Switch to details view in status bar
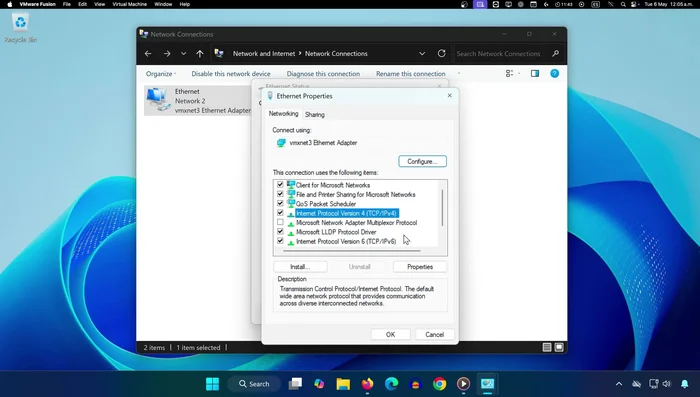Image resolution: width=700 pixels, height=397 pixels. (x=547, y=347)
